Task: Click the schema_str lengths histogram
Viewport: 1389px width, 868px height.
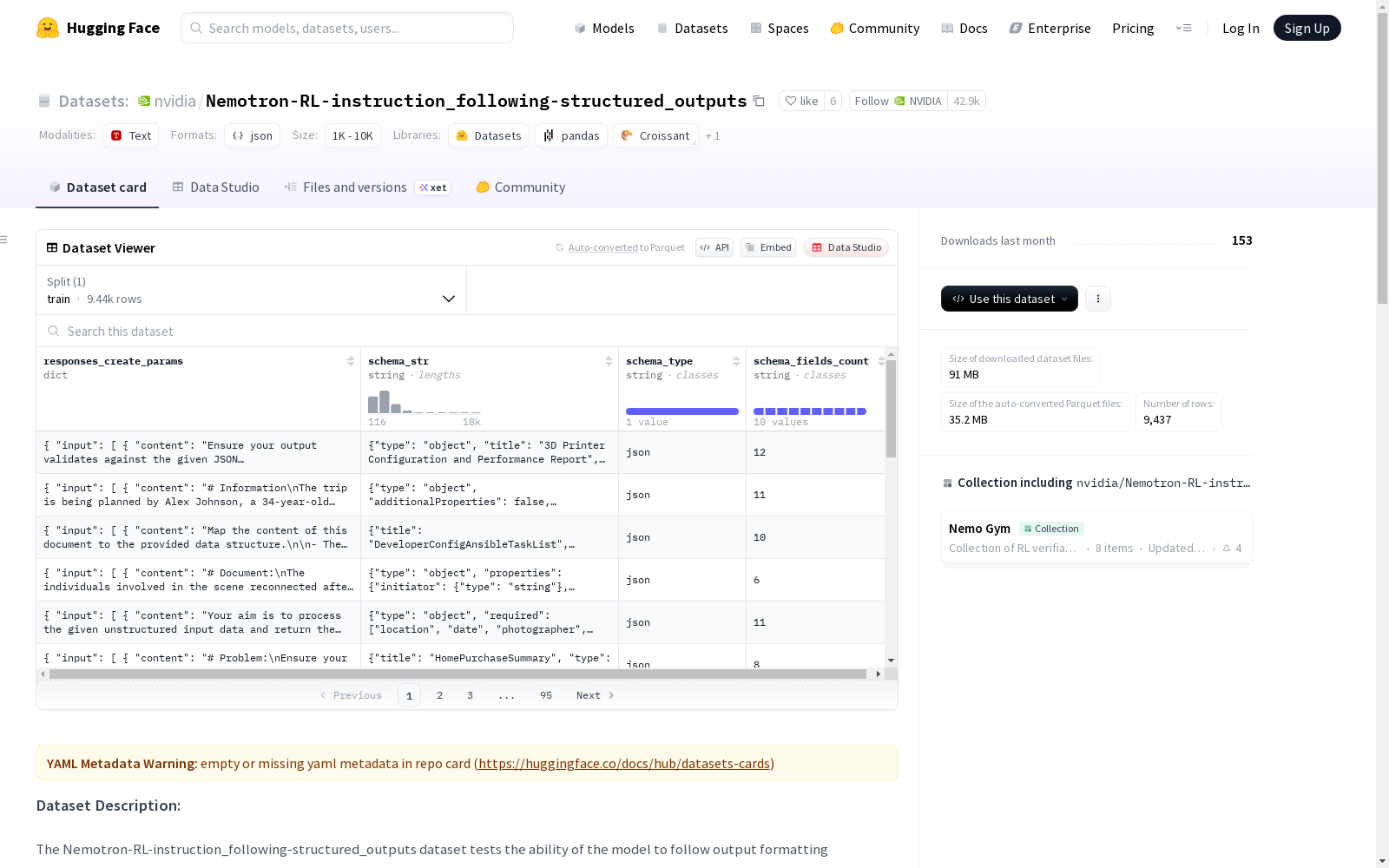Action: coord(425,402)
